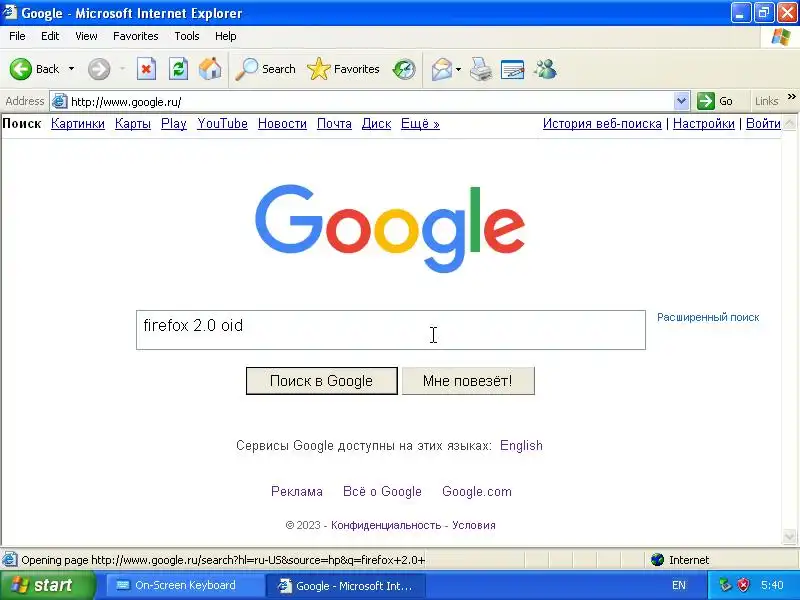Open the Play link
The width and height of the screenshot is (800, 600).
pyautogui.click(x=174, y=123)
